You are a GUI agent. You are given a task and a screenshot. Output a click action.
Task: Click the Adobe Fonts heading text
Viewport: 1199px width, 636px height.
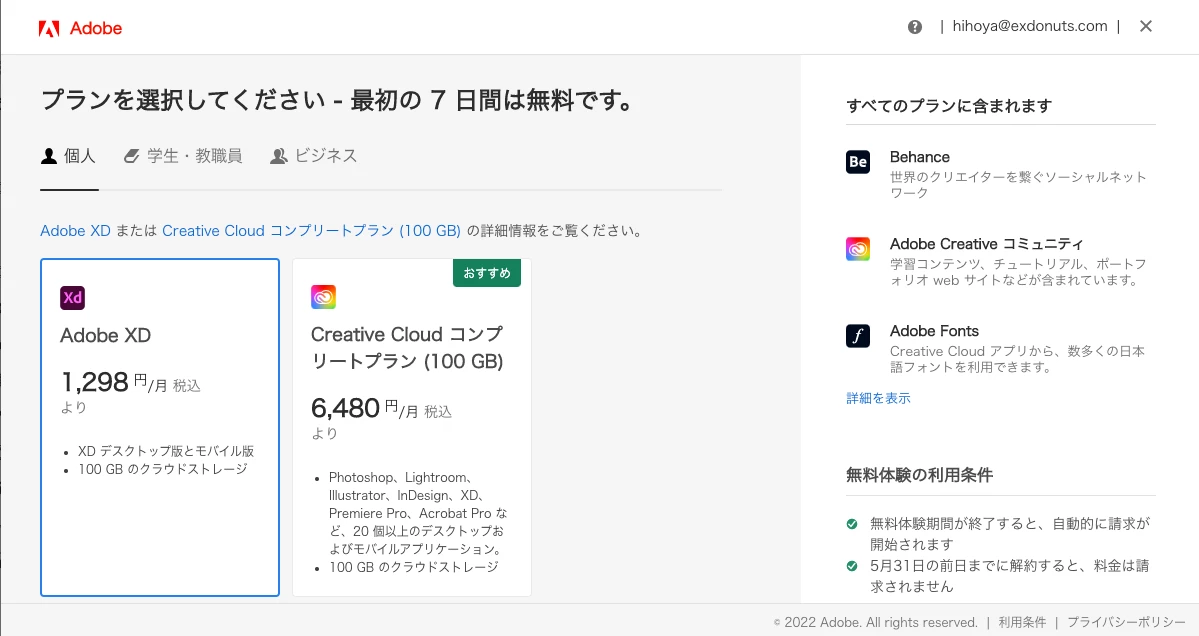coord(934,331)
